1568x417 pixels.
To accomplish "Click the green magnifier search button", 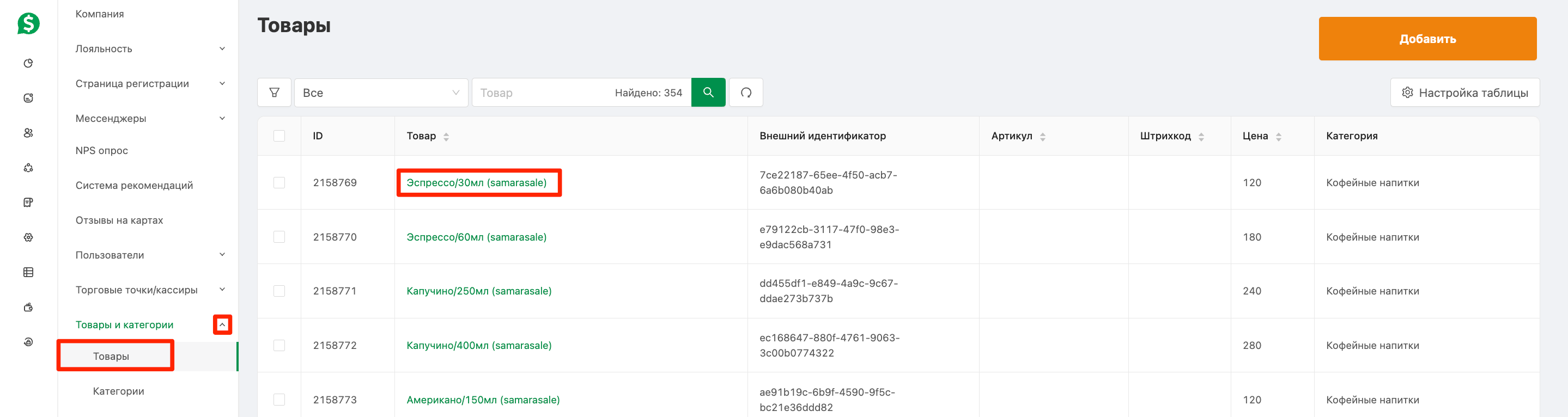I will click(x=708, y=93).
